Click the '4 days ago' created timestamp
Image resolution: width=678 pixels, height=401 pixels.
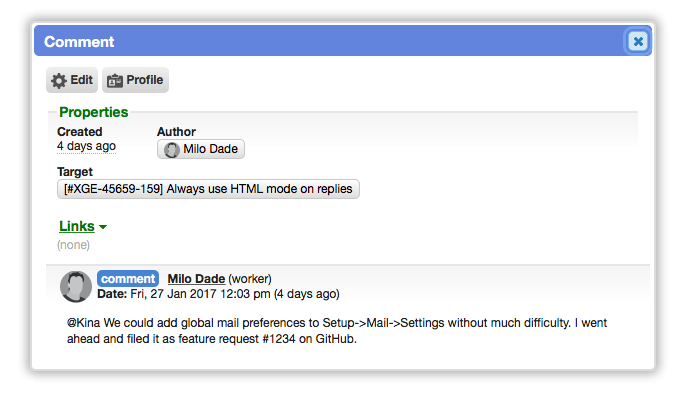pos(86,146)
